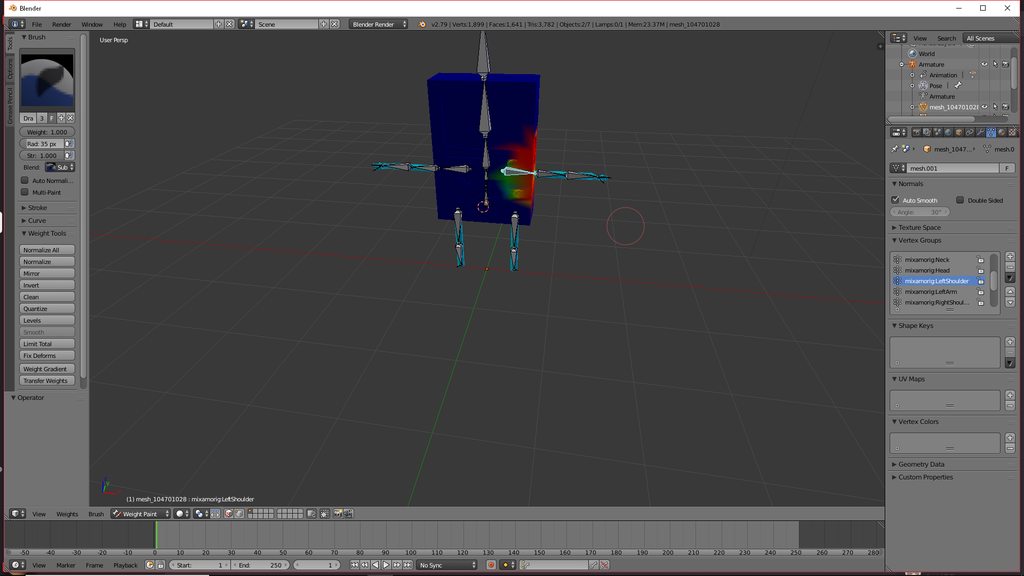
Task: Click the record auto keyframe icon
Action: (491, 565)
